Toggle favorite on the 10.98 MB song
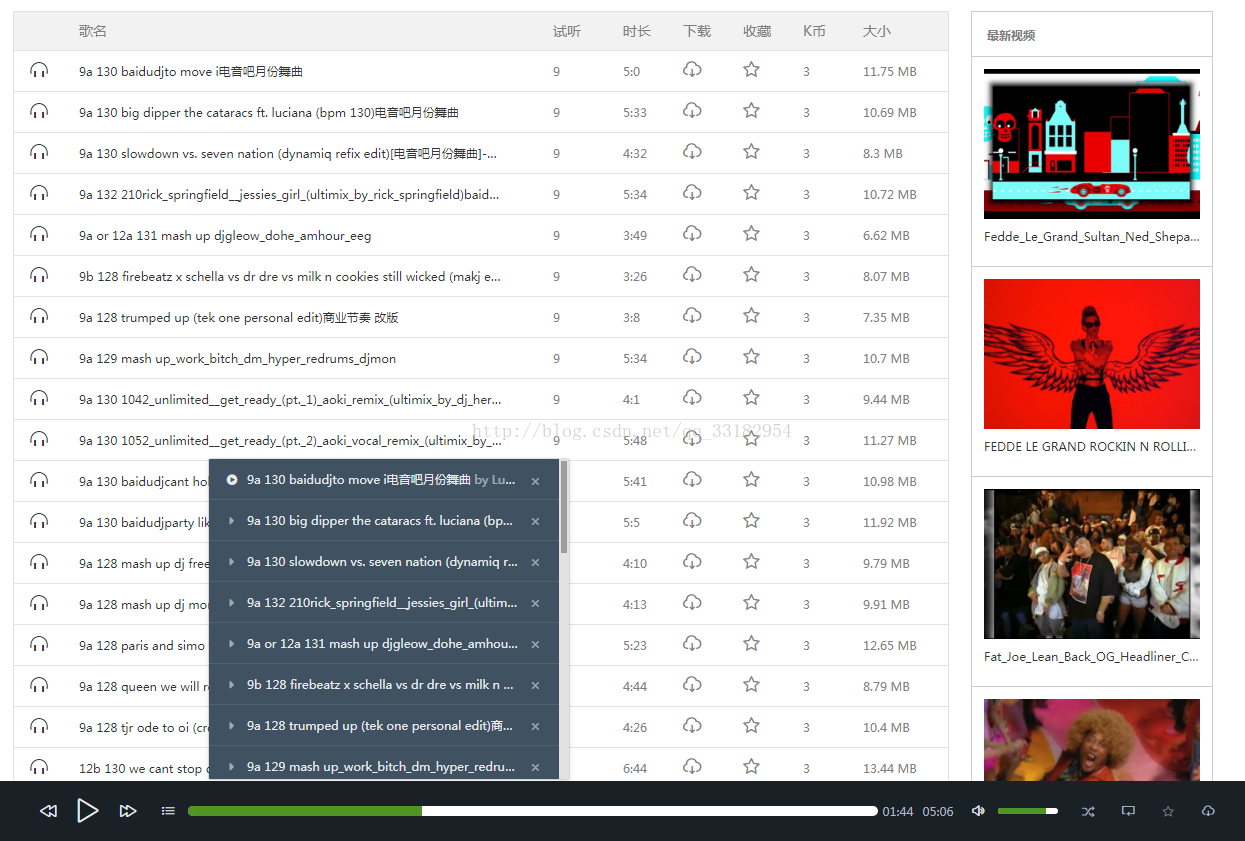Image resolution: width=1245 pixels, height=841 pixels. (x=751, y=480)
